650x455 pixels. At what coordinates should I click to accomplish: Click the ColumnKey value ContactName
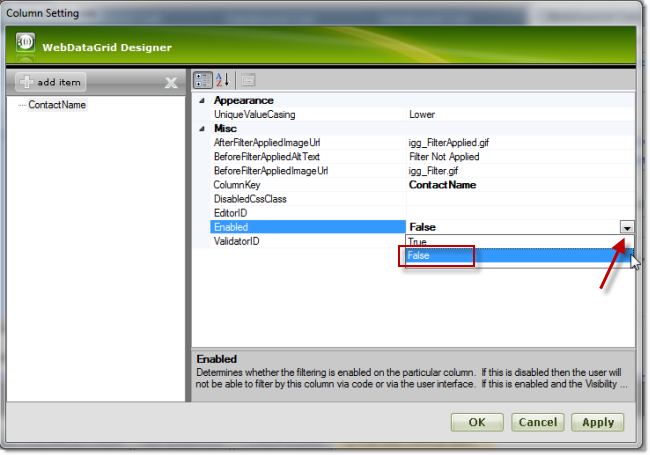(442, 185)
